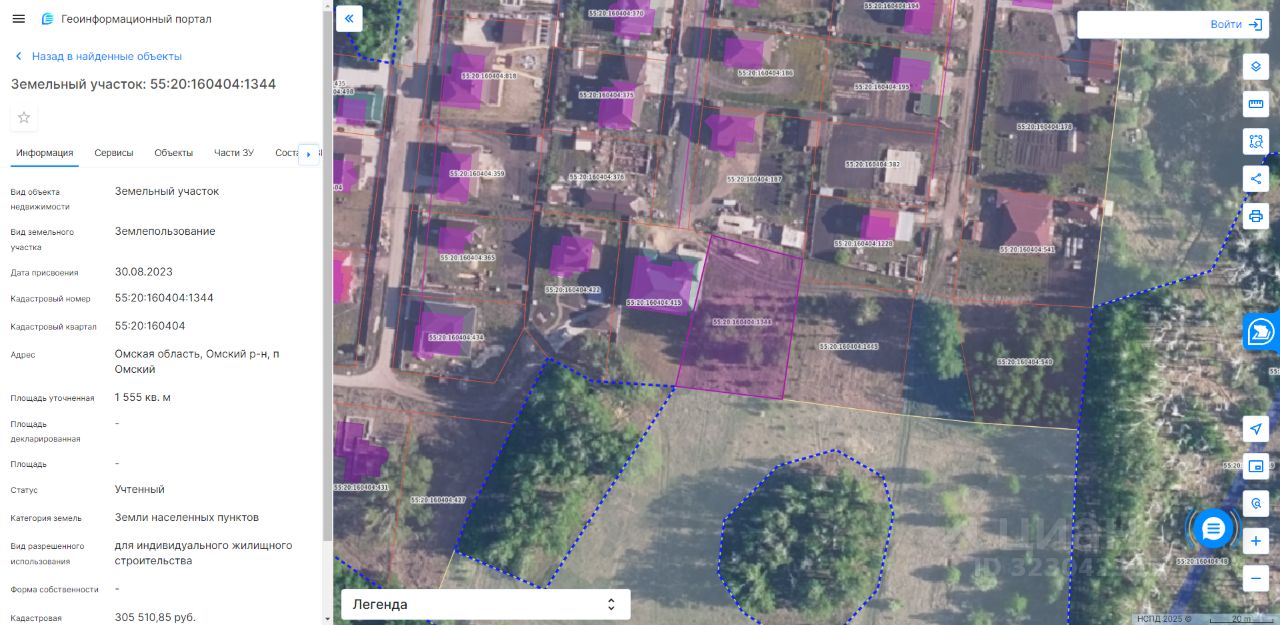Click parcel label 55:20:160404:422 on map
Screen dimensions: 1280x625
click(x=572, y=290)
